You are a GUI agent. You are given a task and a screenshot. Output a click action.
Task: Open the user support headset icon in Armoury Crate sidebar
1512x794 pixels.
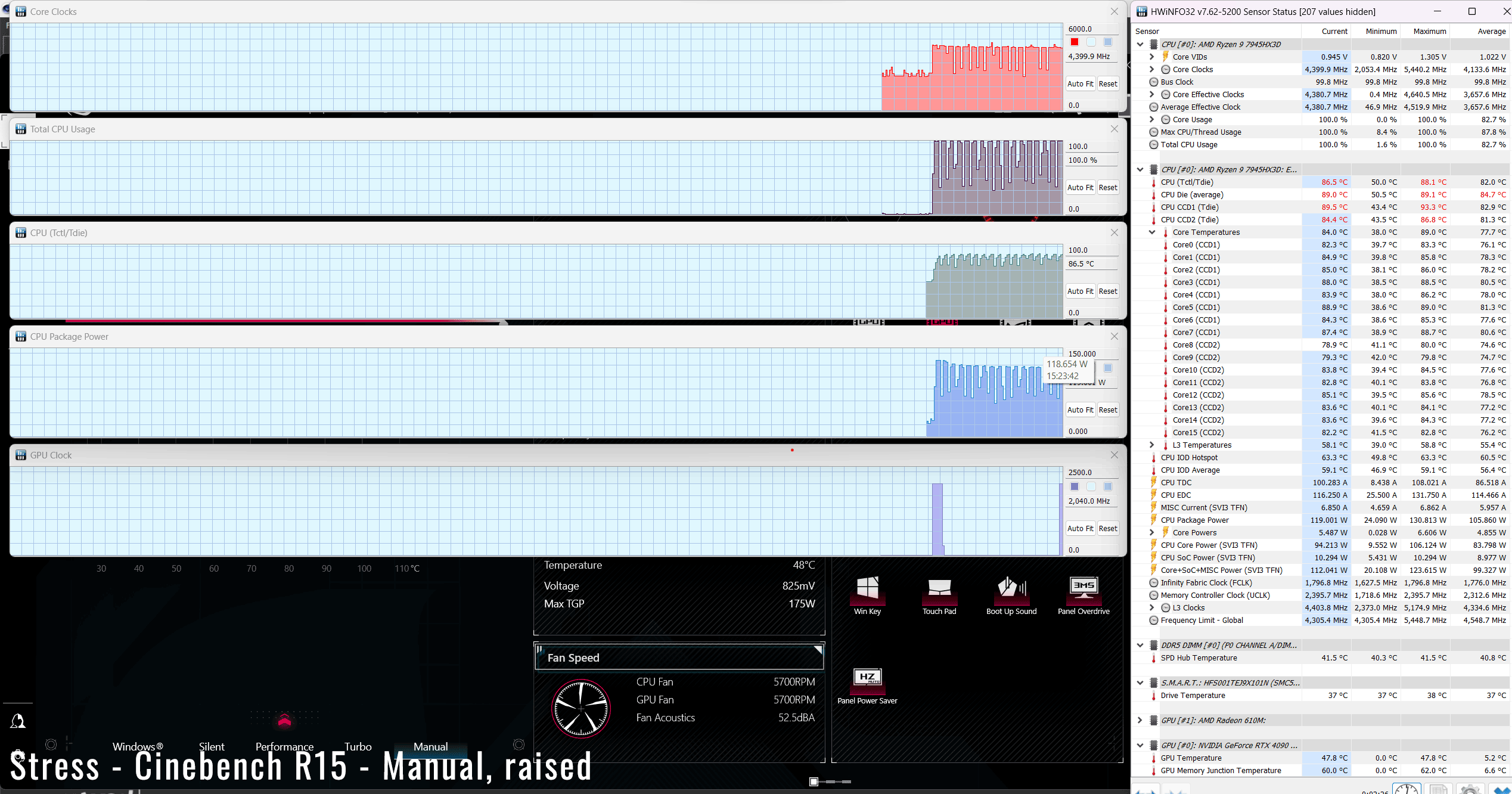[18, 722]
